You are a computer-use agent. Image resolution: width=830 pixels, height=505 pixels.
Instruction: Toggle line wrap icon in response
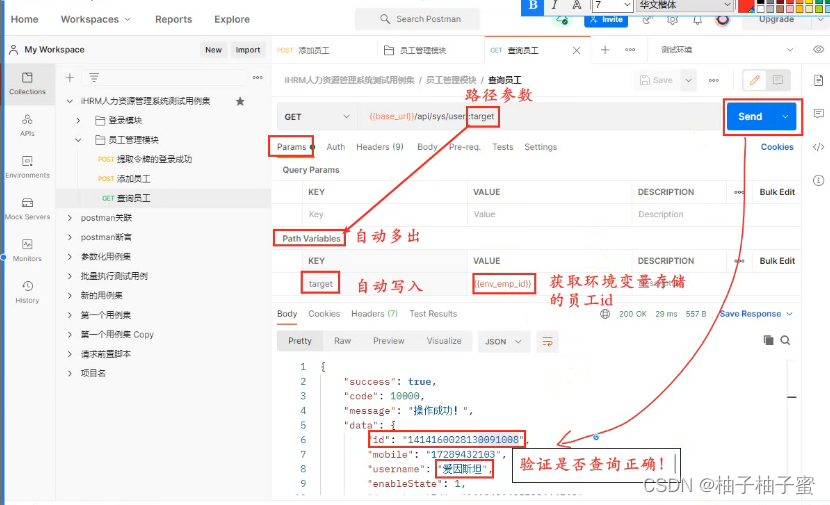[x=547, y=341]
